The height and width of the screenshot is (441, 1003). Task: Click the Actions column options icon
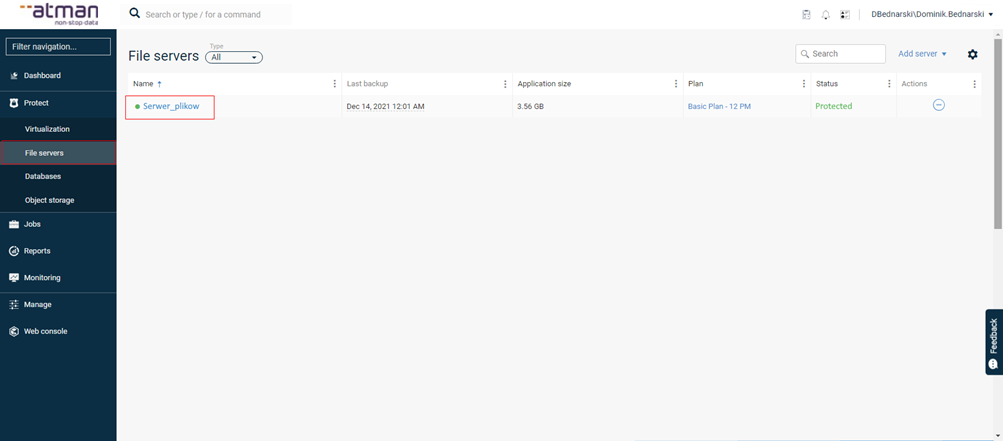(974, 84)
